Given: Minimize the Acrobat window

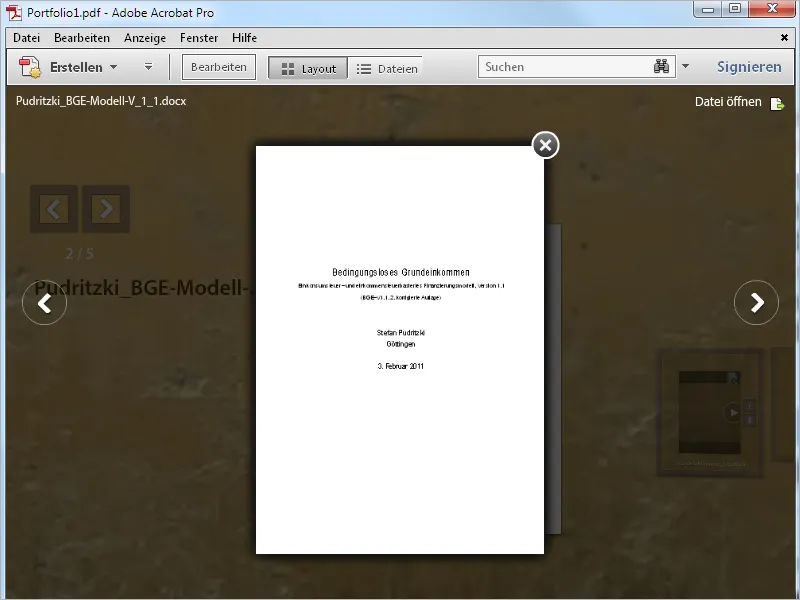Looking at the screenshot, I should point(708,9).
